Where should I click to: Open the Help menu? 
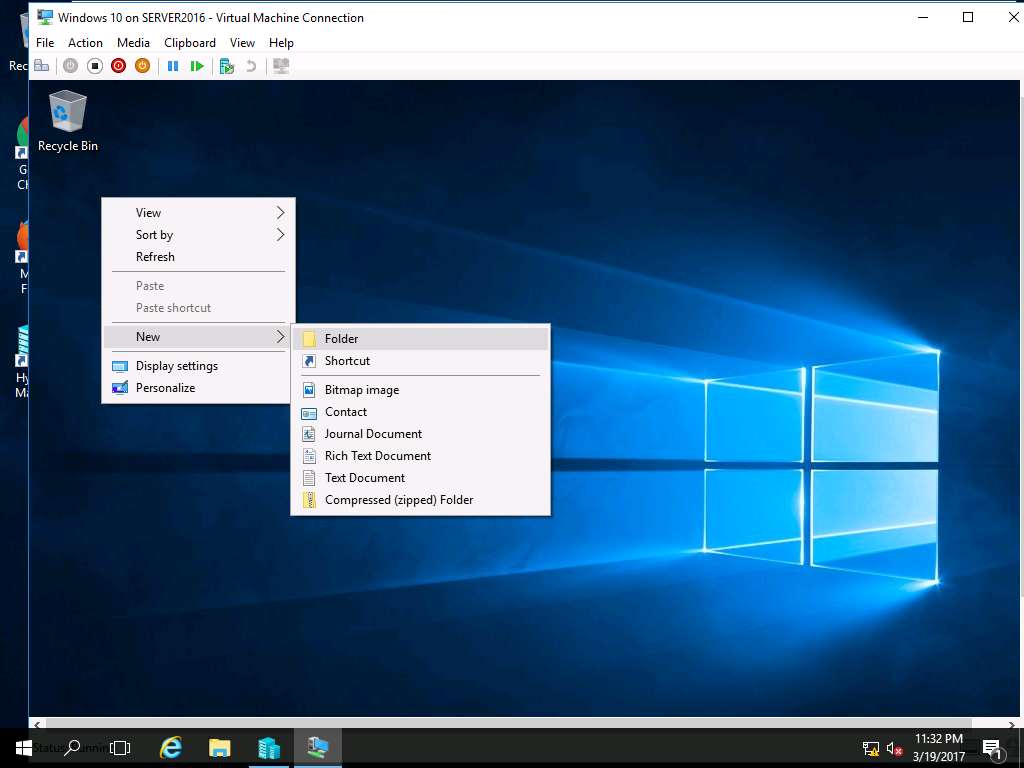[281, 42]
